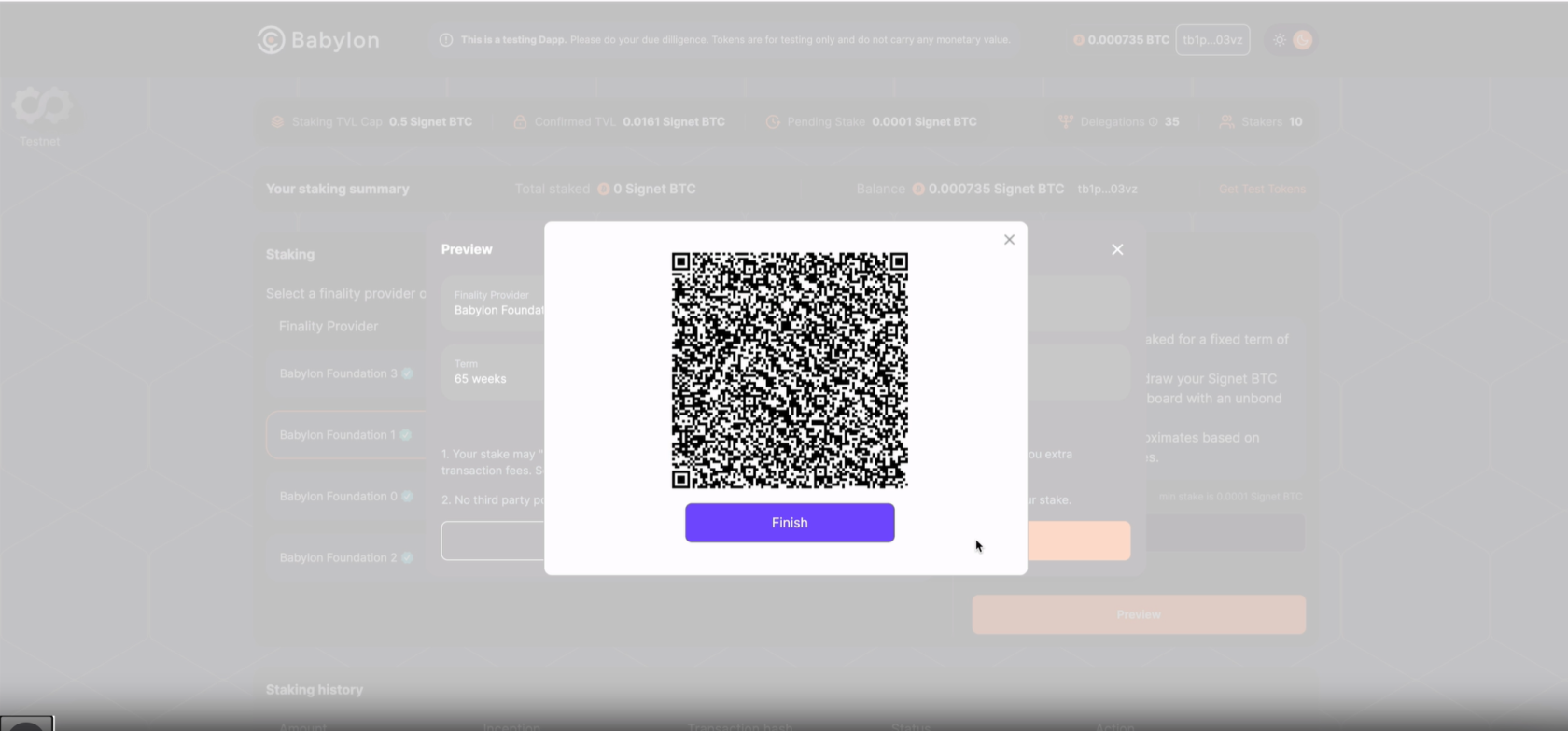1568x731 pixels.
Task: Close the Preview dialog behind the QR popup
Action: pos(1117,249)
